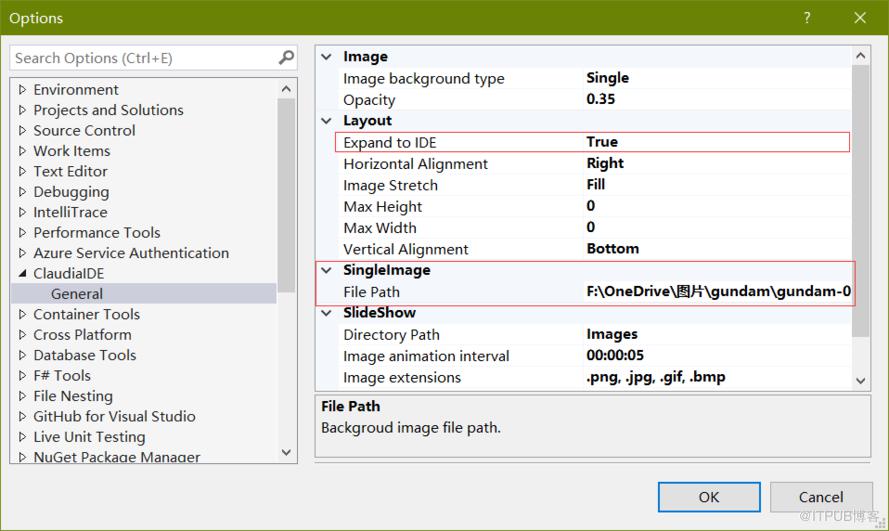The height and width of the screenshot is (531, 889).
Task: Collapse the ClaudiaIDE tree node
Action: [x=23, y=273]
